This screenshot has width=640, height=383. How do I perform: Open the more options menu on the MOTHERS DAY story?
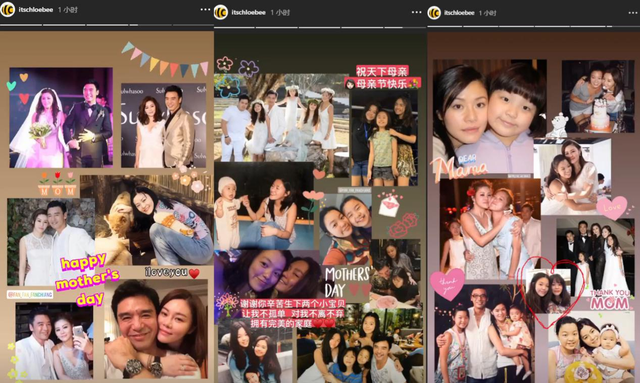click(x=417, y=12)
